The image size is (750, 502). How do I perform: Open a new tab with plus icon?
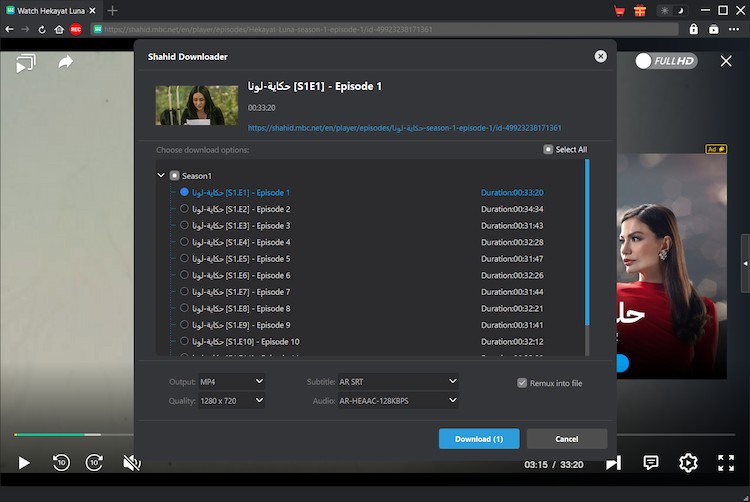[112, 11]
